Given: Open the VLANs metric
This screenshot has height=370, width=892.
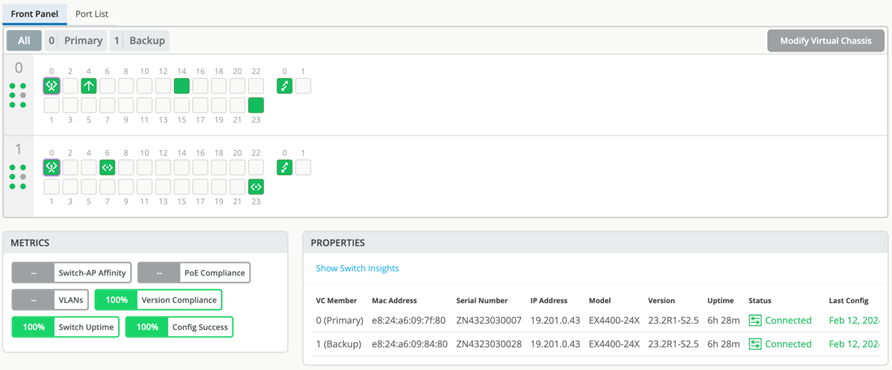Looking at the screenshot, I should tap(51, 300).
